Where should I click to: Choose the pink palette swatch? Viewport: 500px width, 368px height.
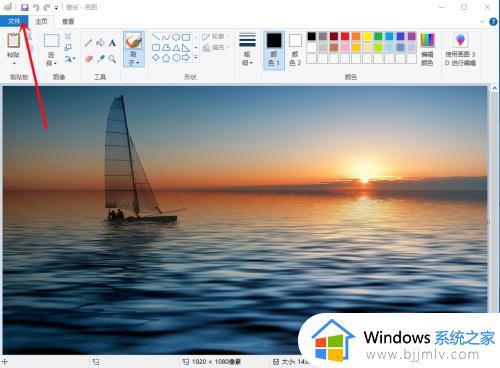(345, 47)
